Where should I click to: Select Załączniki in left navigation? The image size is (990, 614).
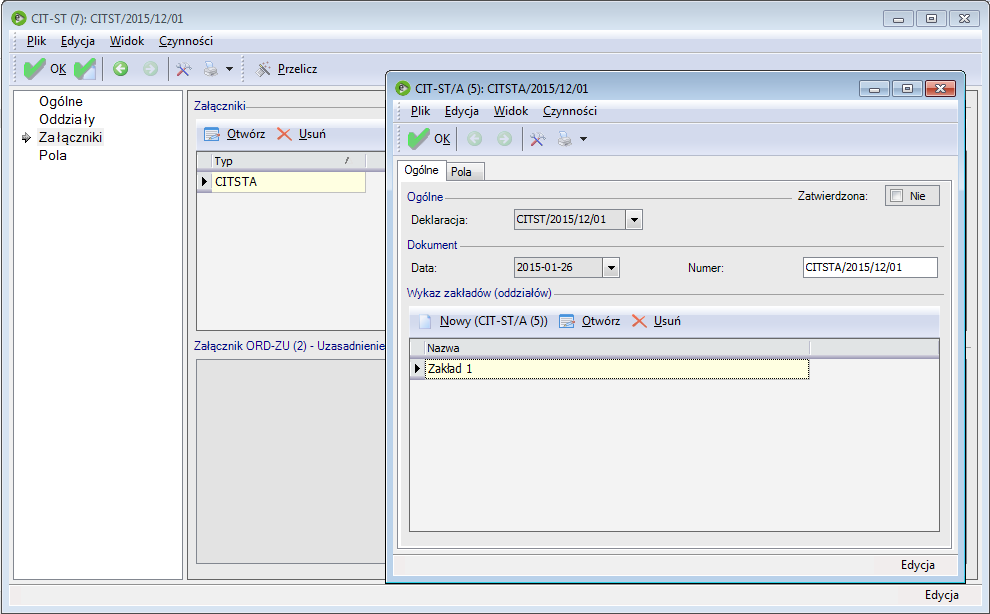[70, 137]
